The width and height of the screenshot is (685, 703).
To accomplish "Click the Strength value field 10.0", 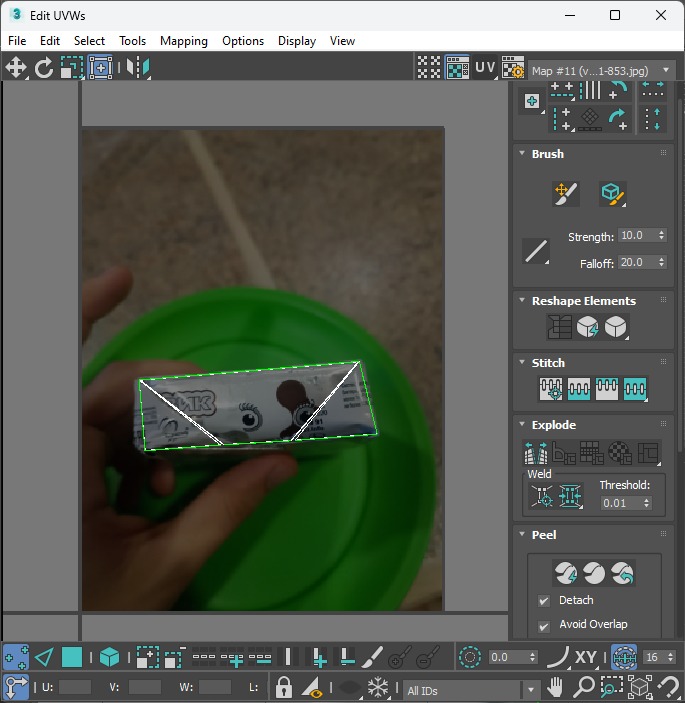I will click(x=637, y=235).
